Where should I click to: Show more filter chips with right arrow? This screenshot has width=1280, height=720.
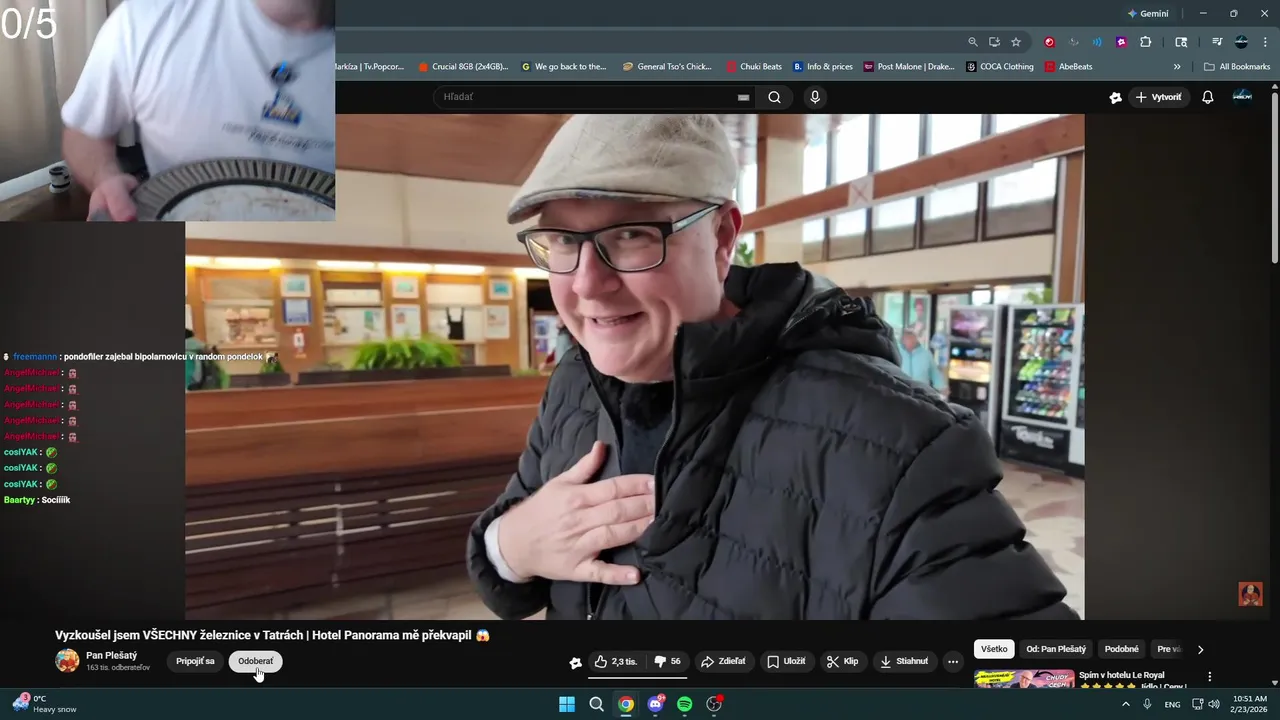point(1200,649)
